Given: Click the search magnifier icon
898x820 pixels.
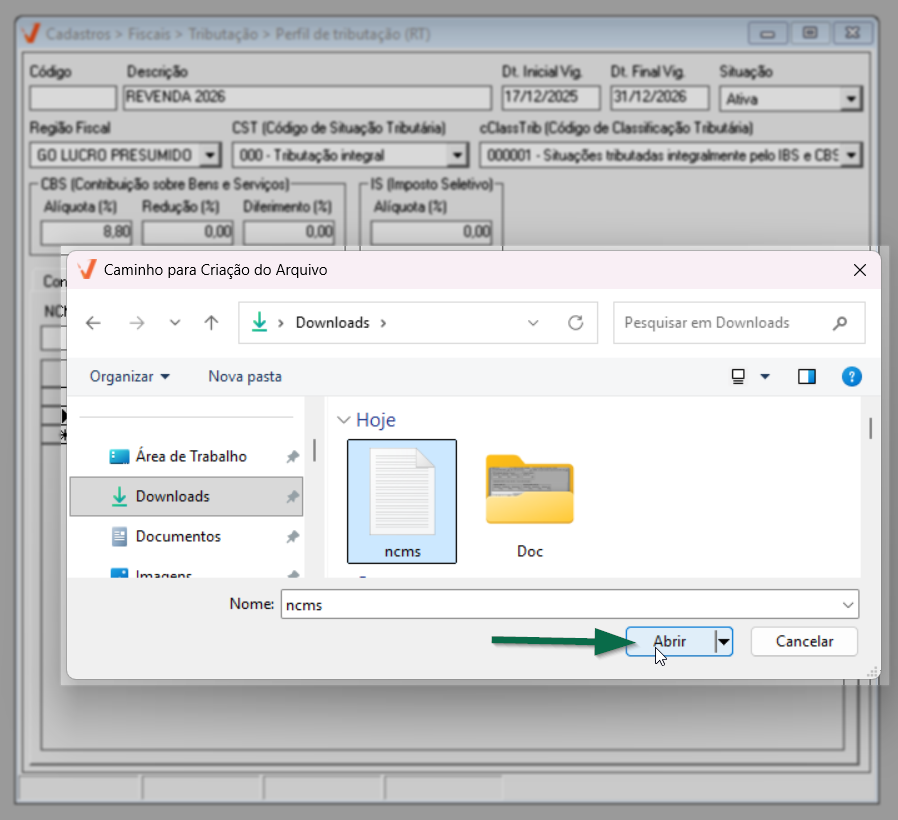Looking at the screenshot, I should coord(840,323).
